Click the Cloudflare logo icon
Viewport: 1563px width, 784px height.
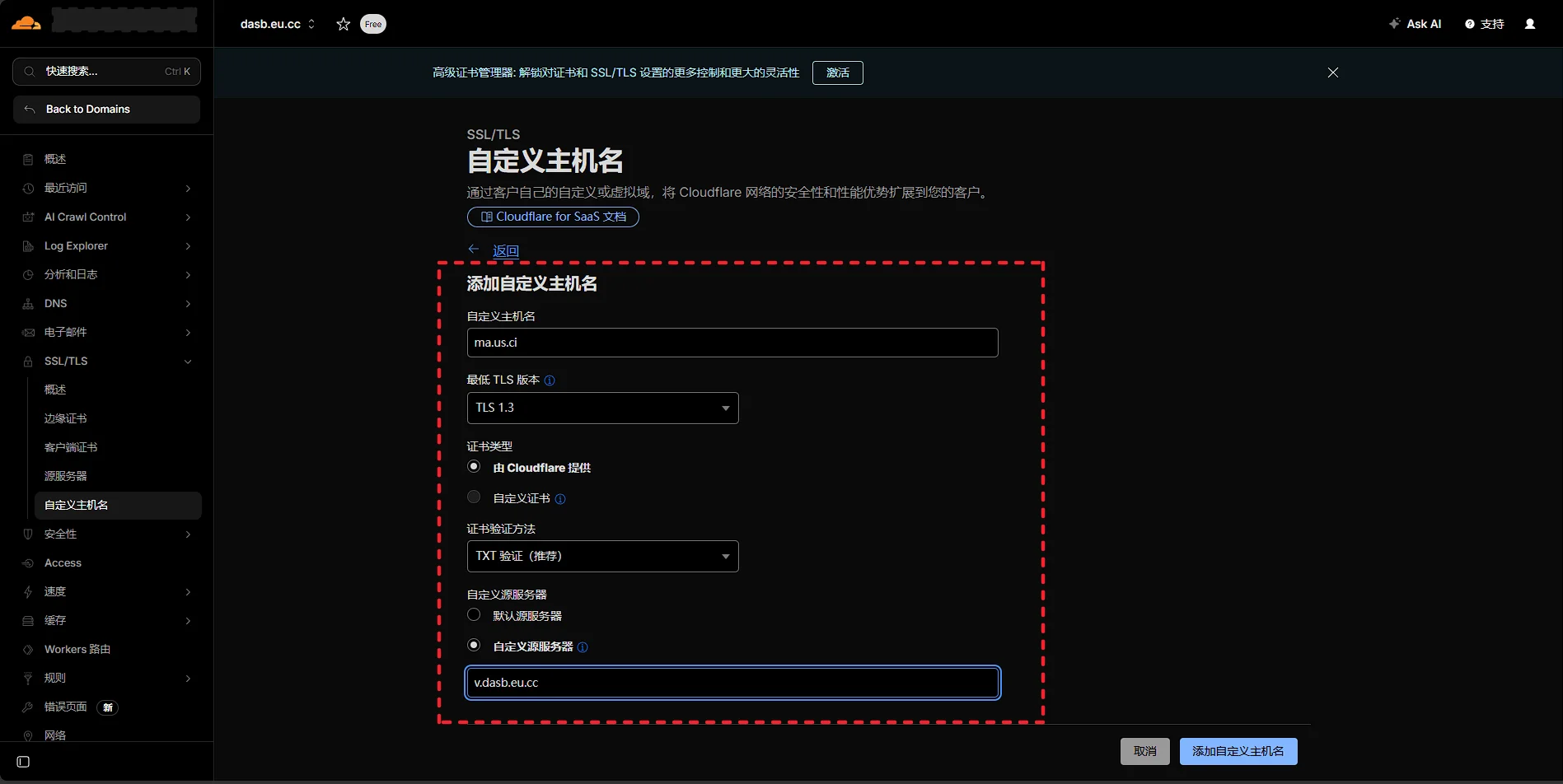click(x=26, y=23)
